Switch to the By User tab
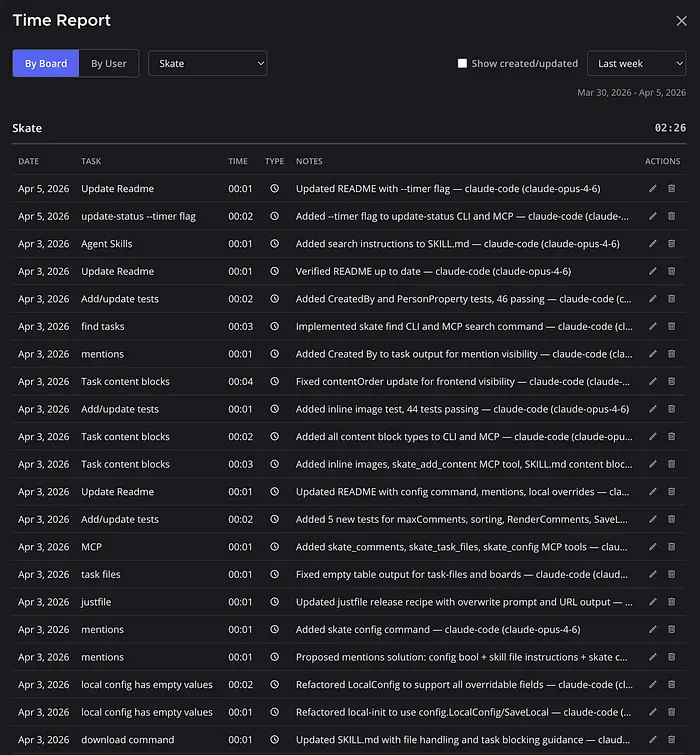This screenshot has width=700, height=755. [109, 63]
